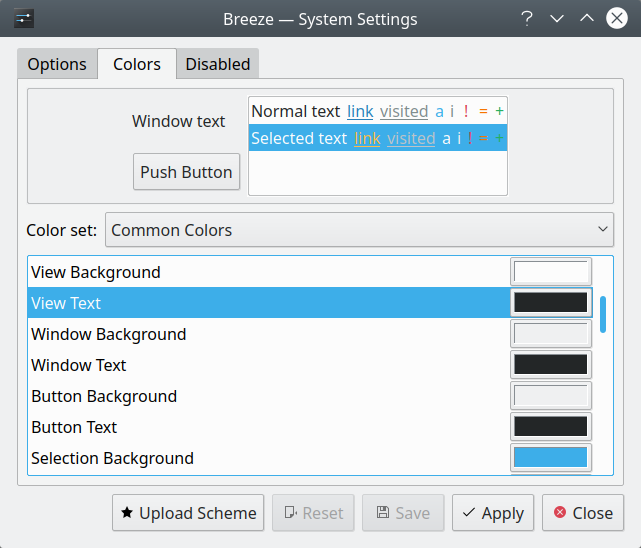Viewport: 641px width, 548px height.
Task: Select Window Background in the color list
Action: [108, 334]
